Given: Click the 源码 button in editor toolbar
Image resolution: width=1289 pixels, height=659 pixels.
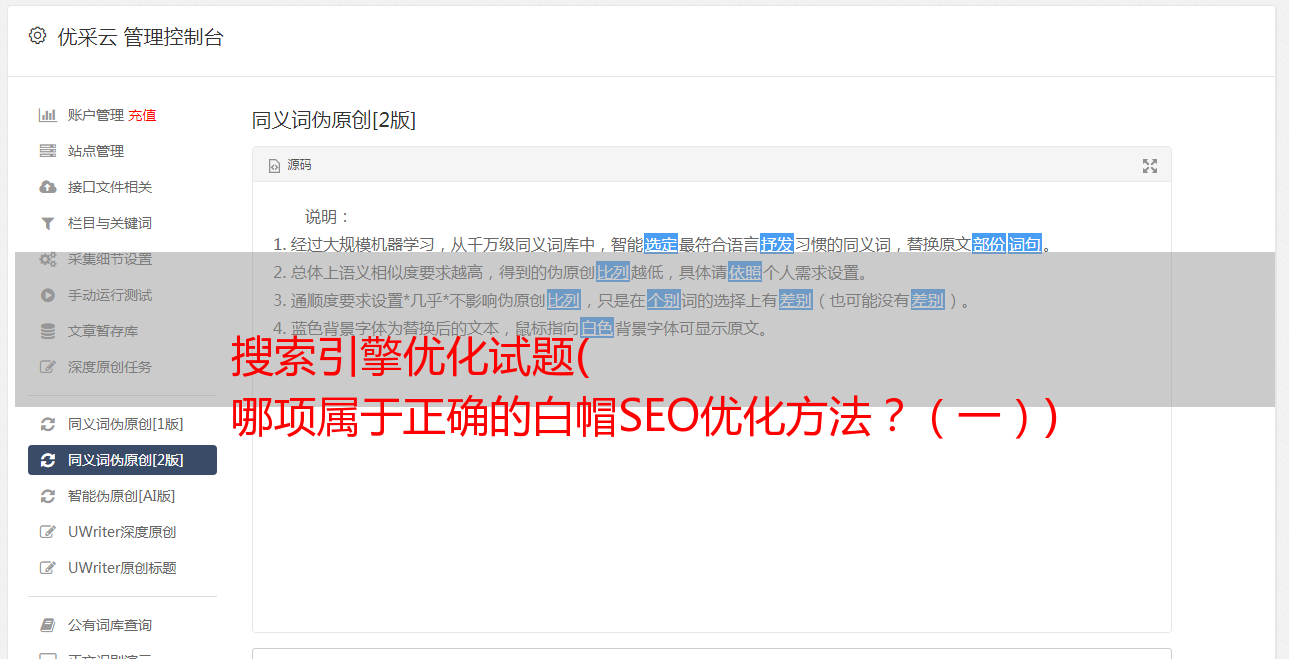Looking at the screenshot, I should pos(290,165).
